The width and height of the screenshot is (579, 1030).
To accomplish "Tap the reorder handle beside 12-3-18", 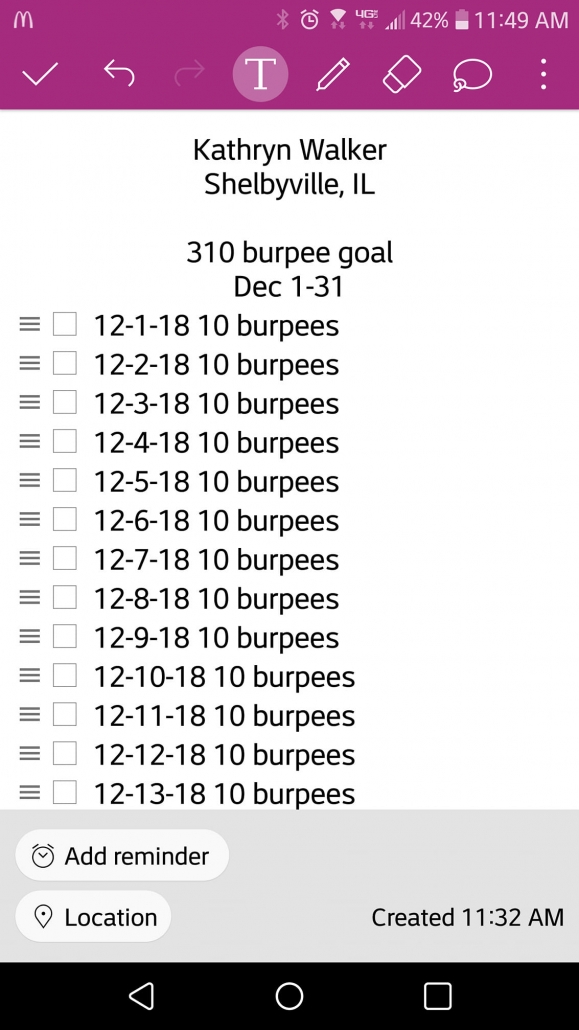I will coord(30,403).
